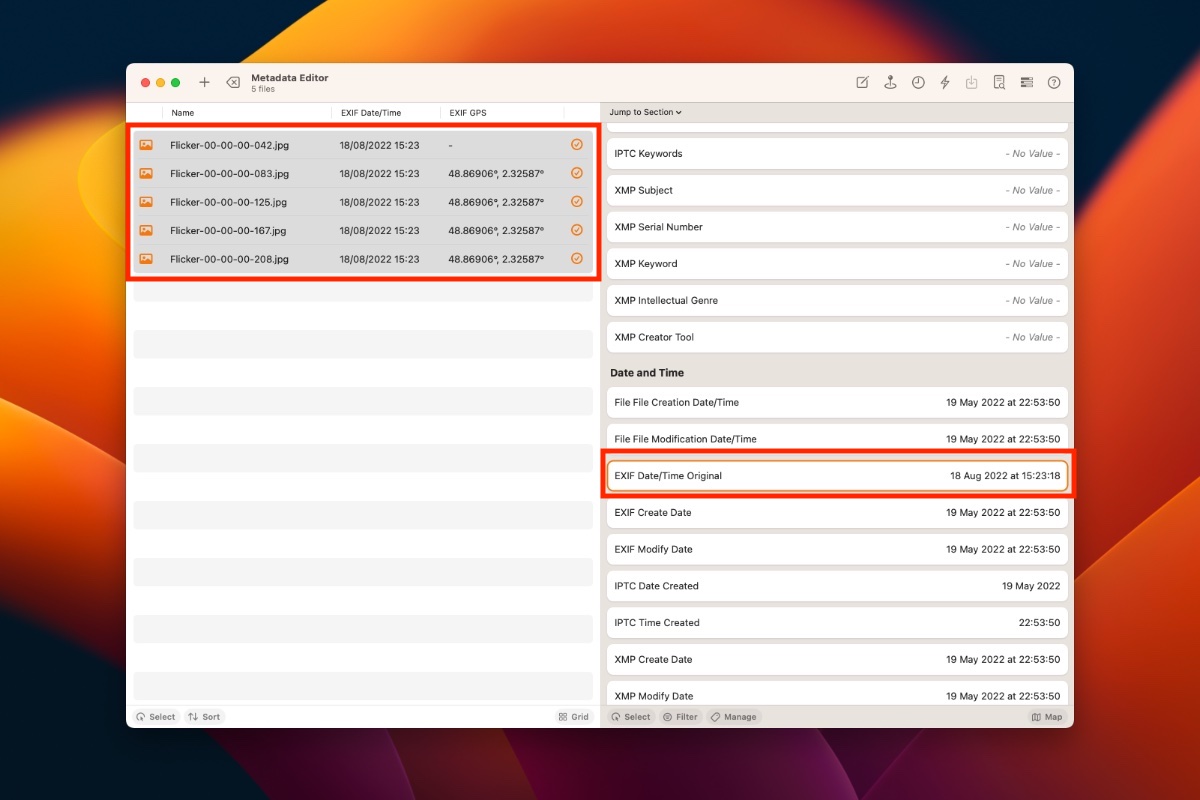Click image icon of Flicker-00-00-00-208.jpg
The width and height of the screenshot is (1200, 800).
(146, 259)
